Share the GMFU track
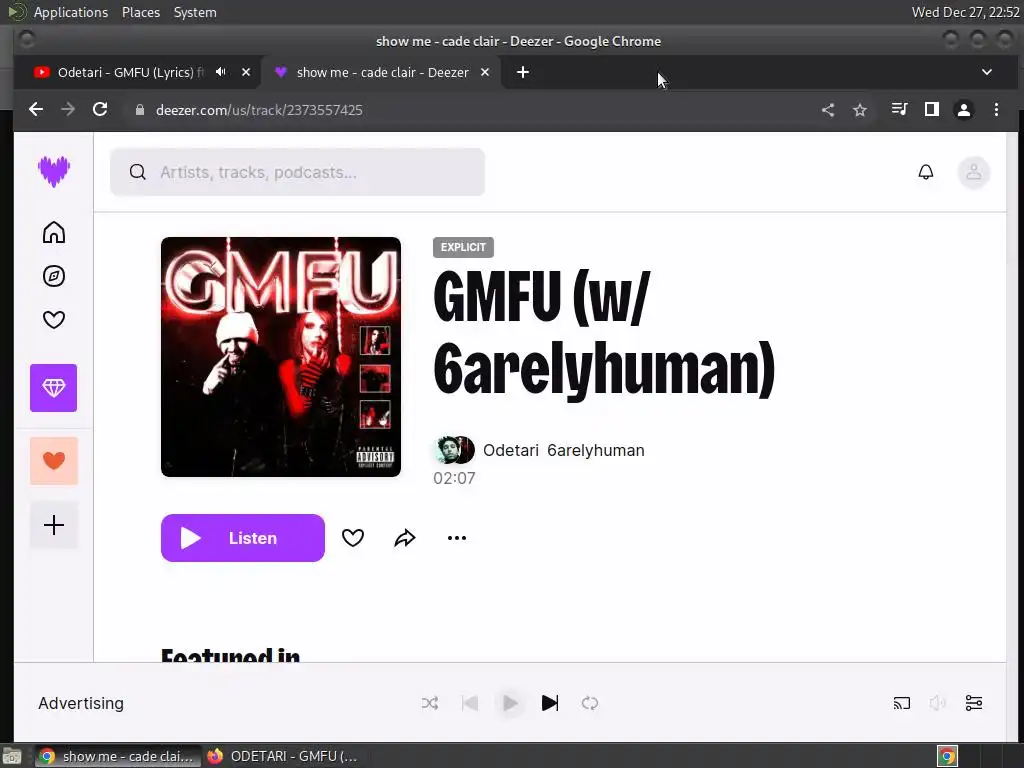Screen dimensions: 1024x768 tap(405, 537)
